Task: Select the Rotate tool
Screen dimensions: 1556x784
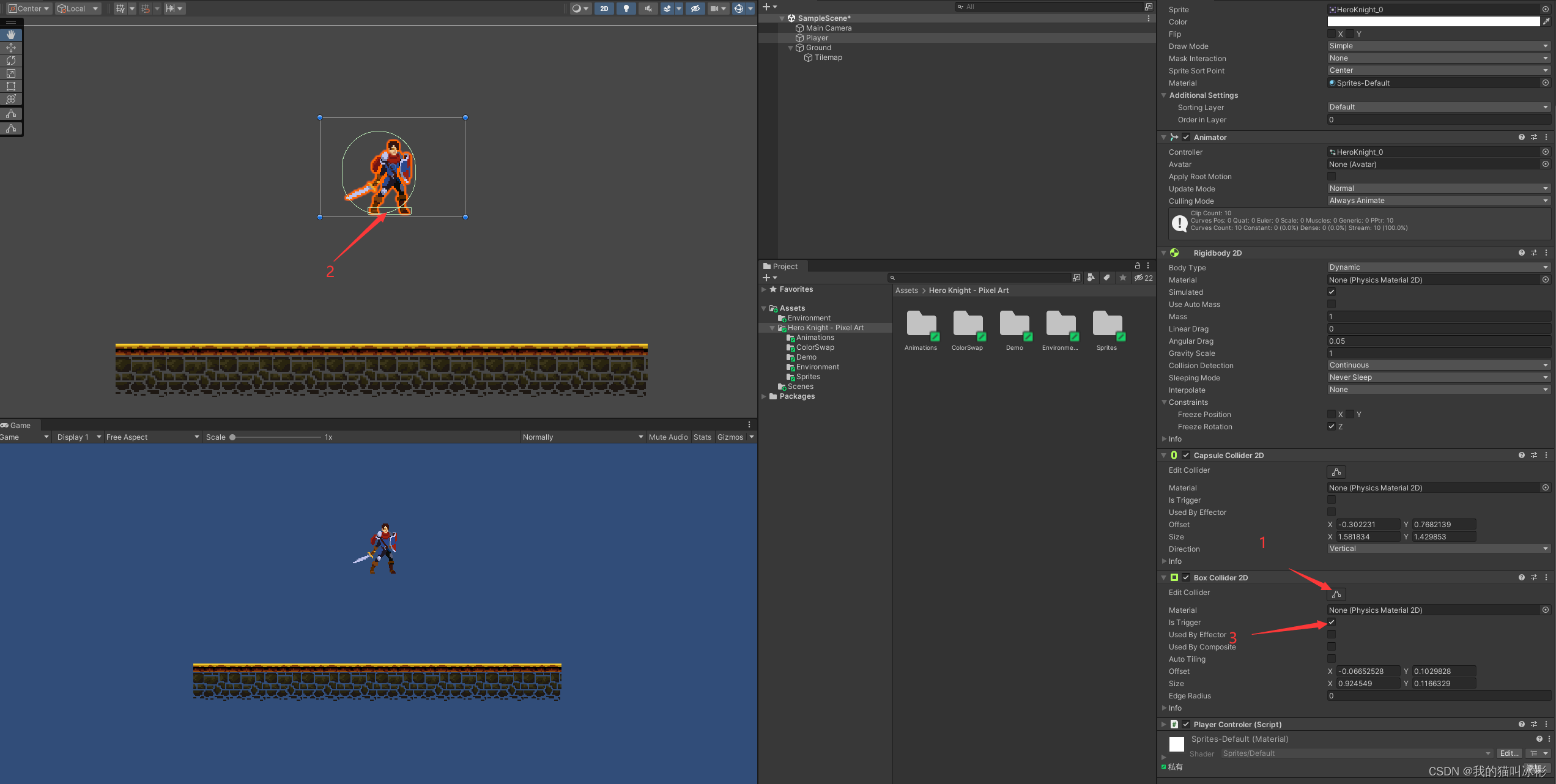Action: pos(11,61)
